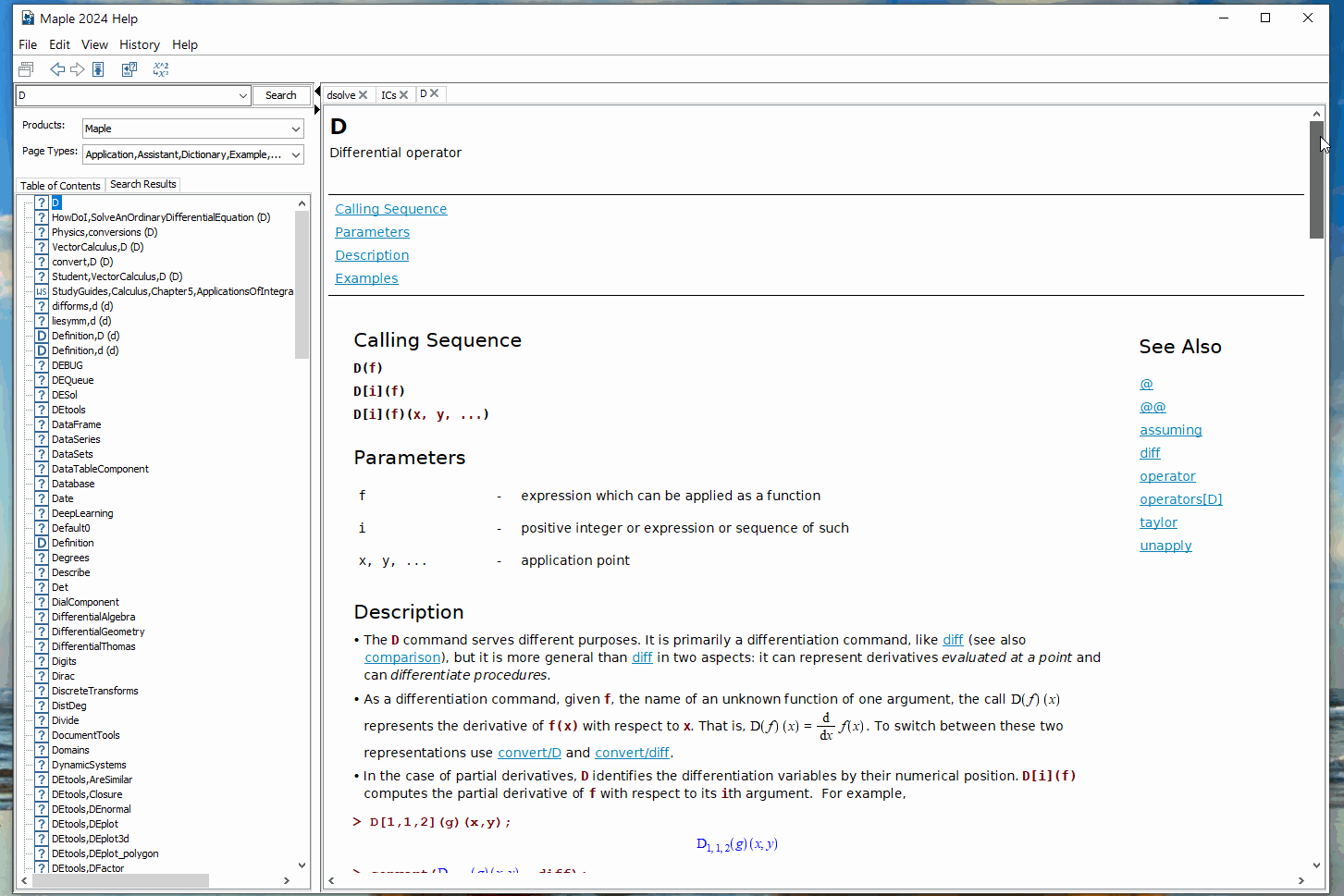Viewport: 1344px width, 896px height.
Task: Open the convert/D link
Action: coord(529,753)
